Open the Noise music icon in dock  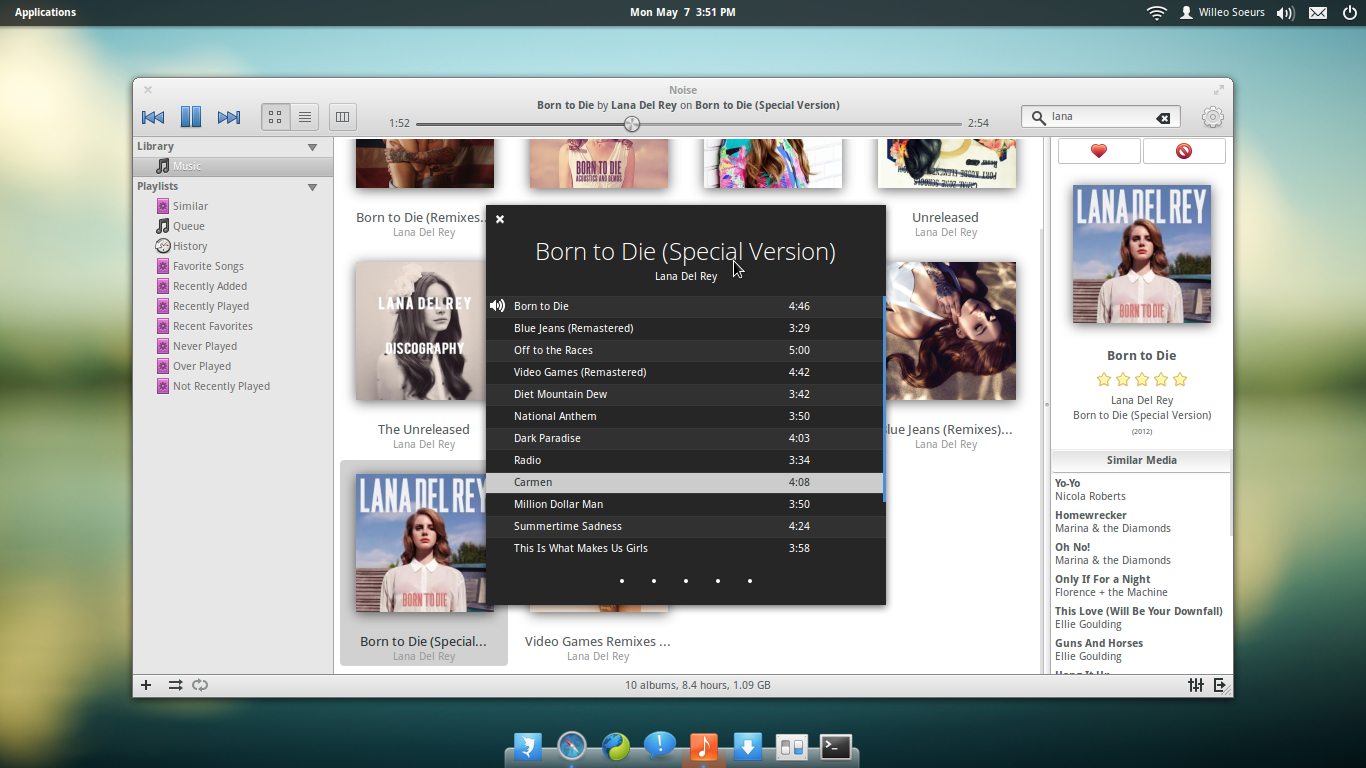[704, 747]
